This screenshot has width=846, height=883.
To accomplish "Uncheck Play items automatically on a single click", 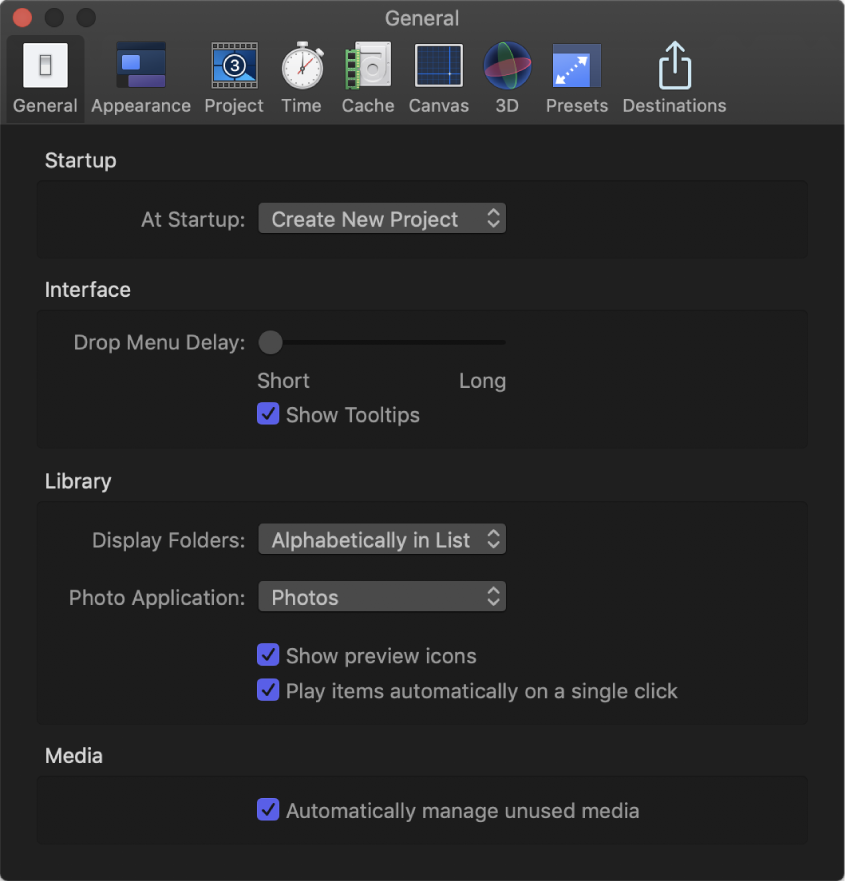I will pos(268,691).
